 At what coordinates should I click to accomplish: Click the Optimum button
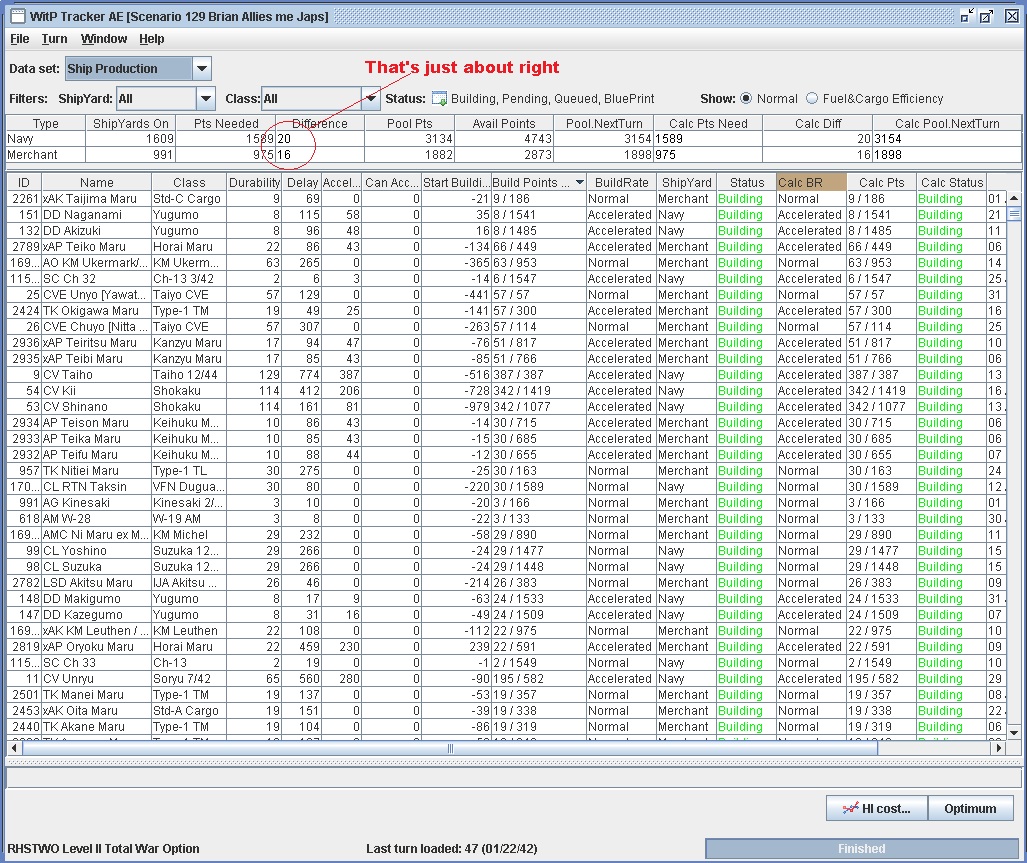point(970,809)
